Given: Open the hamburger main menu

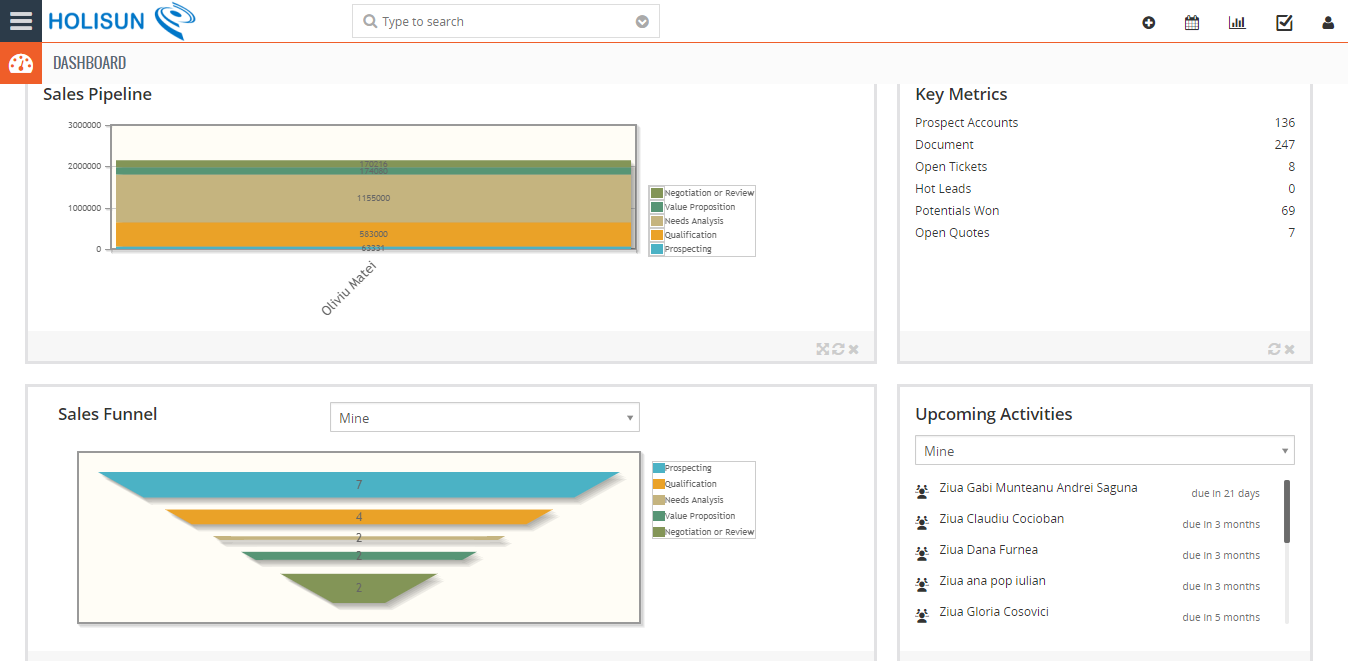Looking at the screenshot, I should [x=20, y=21].
